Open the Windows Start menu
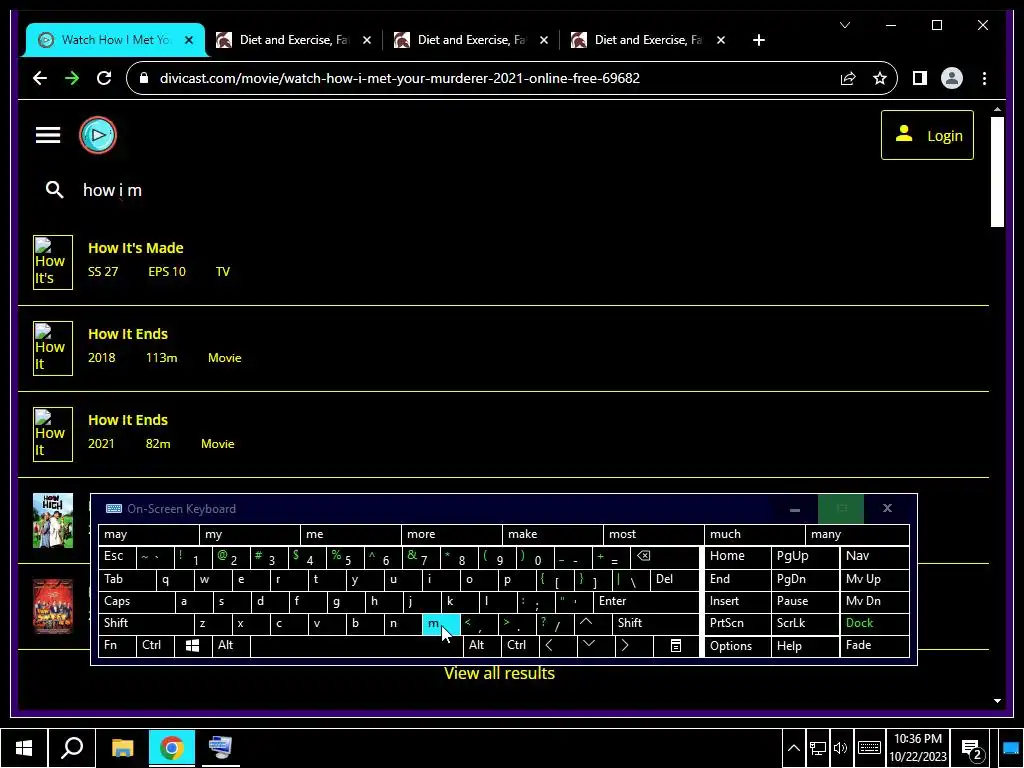The width and height of the screenshot is (1024, 768). 24,748
